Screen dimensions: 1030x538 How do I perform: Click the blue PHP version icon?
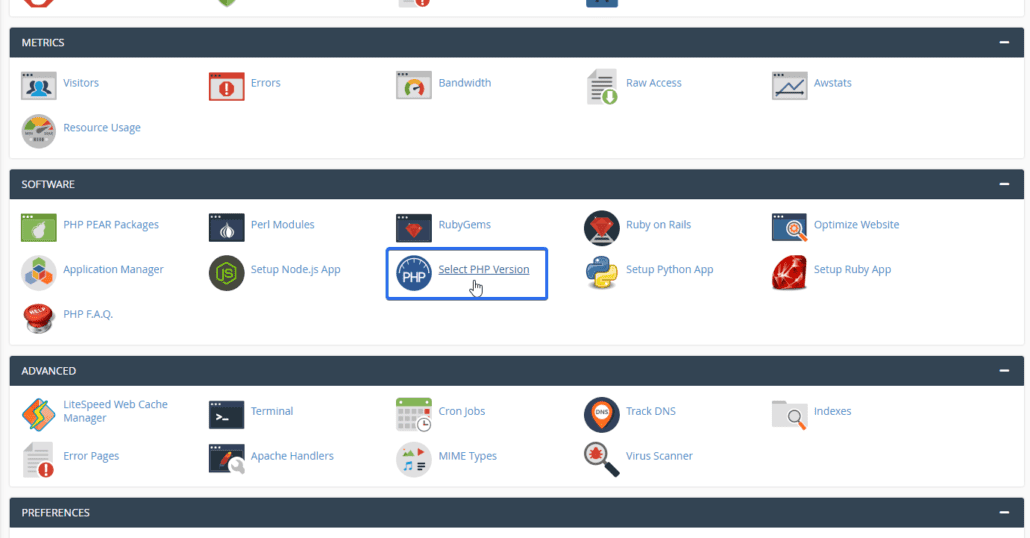click(x=414, y=273)
